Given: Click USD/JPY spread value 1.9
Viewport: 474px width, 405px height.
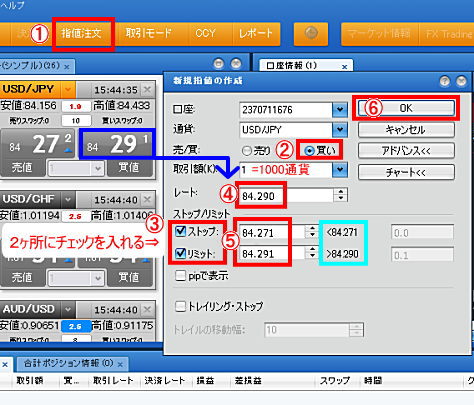Looking at the screenshot, I should (x=76, y=106).
